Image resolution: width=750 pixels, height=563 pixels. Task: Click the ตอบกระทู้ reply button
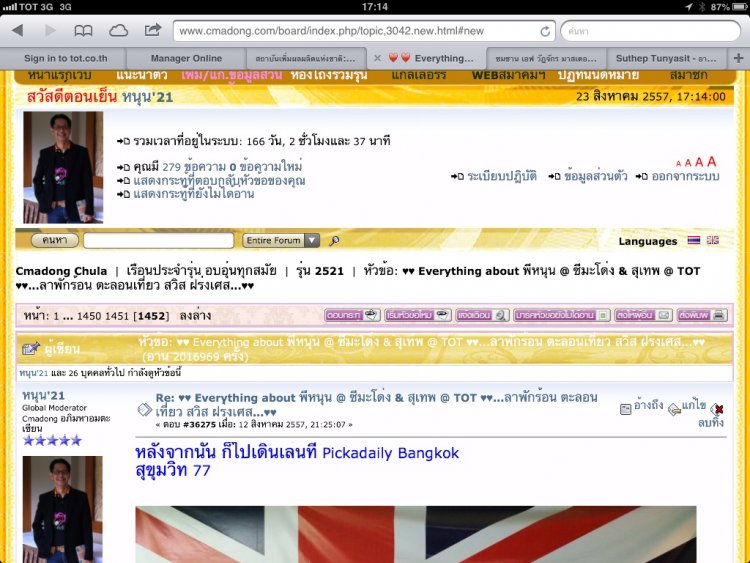tap(353, 315)
